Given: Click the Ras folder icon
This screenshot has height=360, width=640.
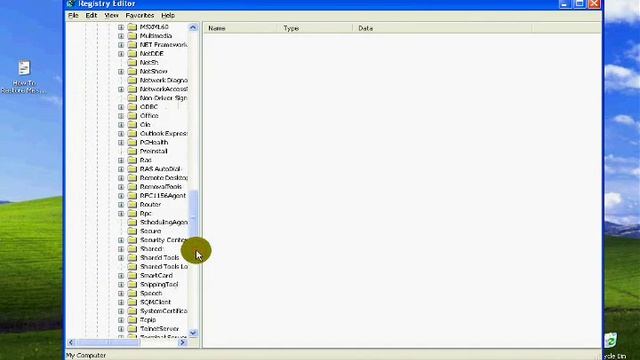Looking at the screenshot, I should pyautogui.click(x=132, y=160).
